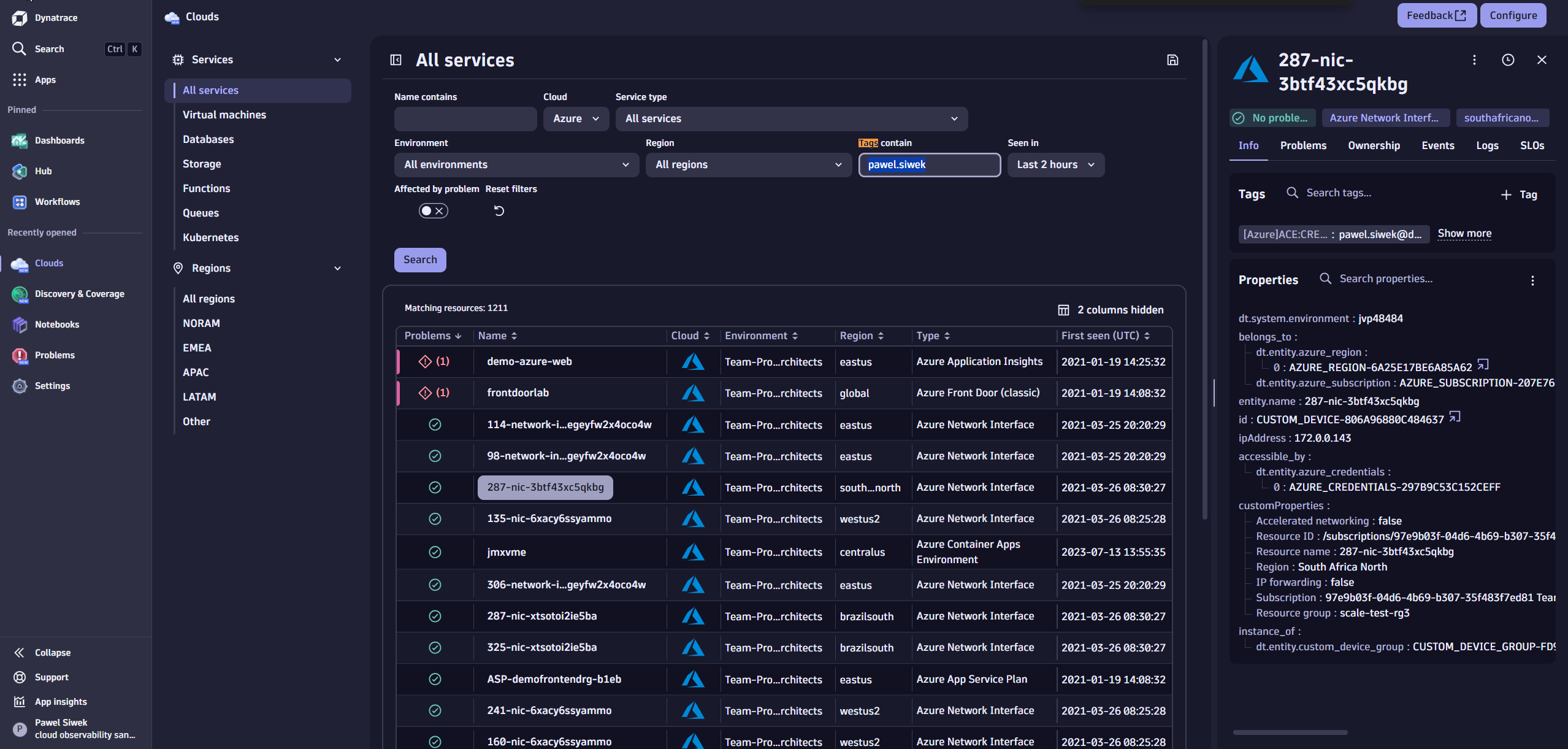Open the Last 2 hours time selector
The height and width of the screenshot is (749, 1568).
pyautogui.click(x=1055, y=164)
